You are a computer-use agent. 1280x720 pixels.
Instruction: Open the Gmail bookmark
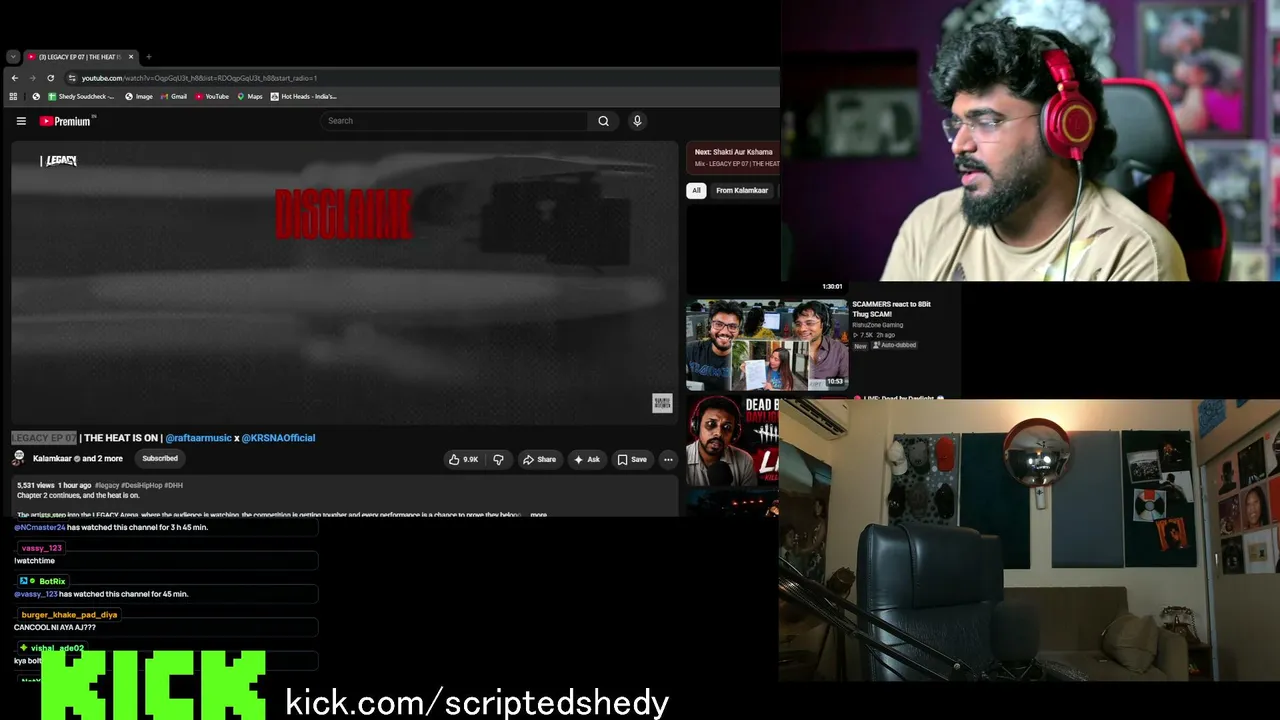tap(174, 97)
